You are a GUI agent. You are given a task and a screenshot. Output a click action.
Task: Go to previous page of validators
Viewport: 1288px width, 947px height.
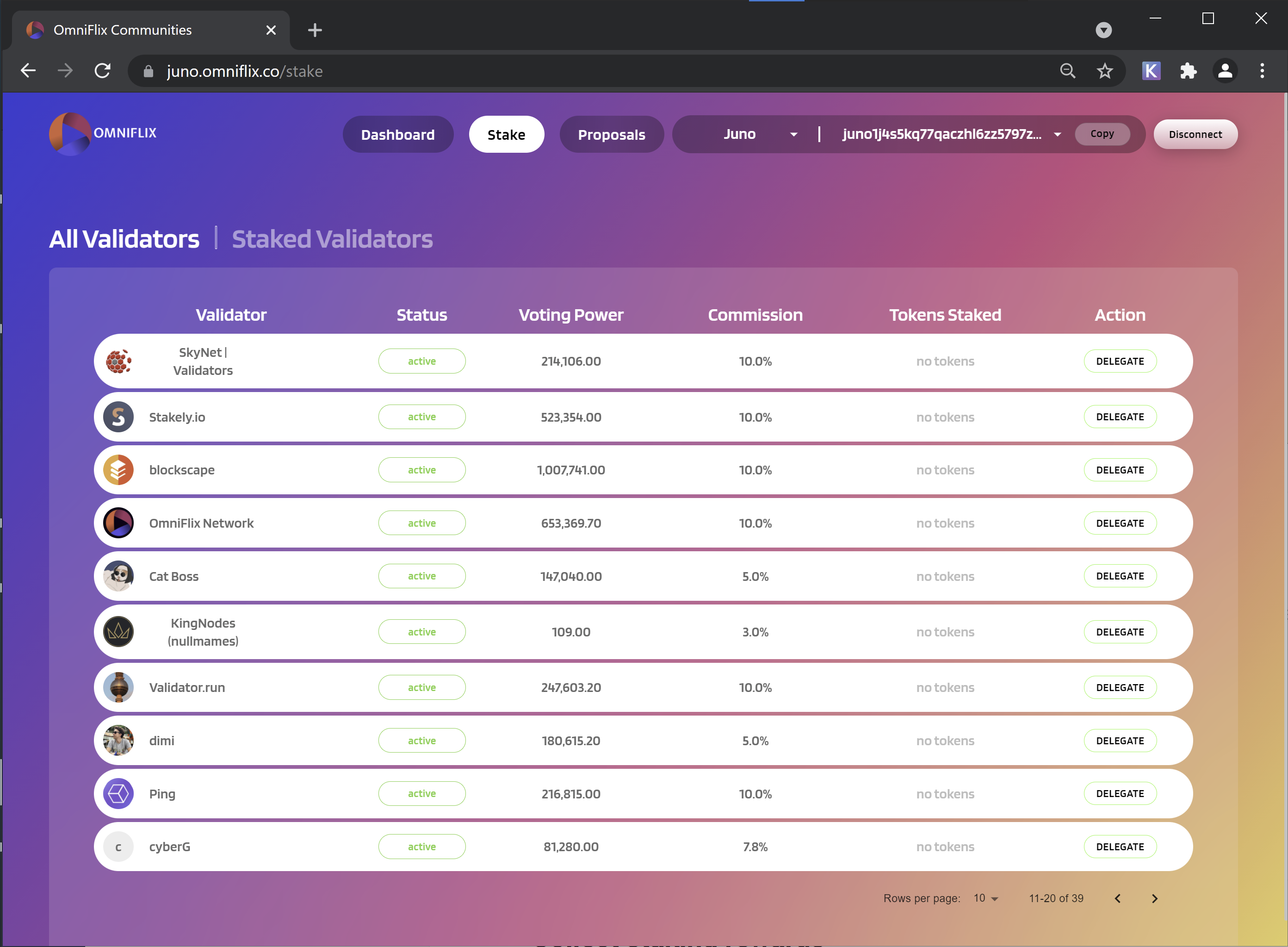tap(1117, 898)
